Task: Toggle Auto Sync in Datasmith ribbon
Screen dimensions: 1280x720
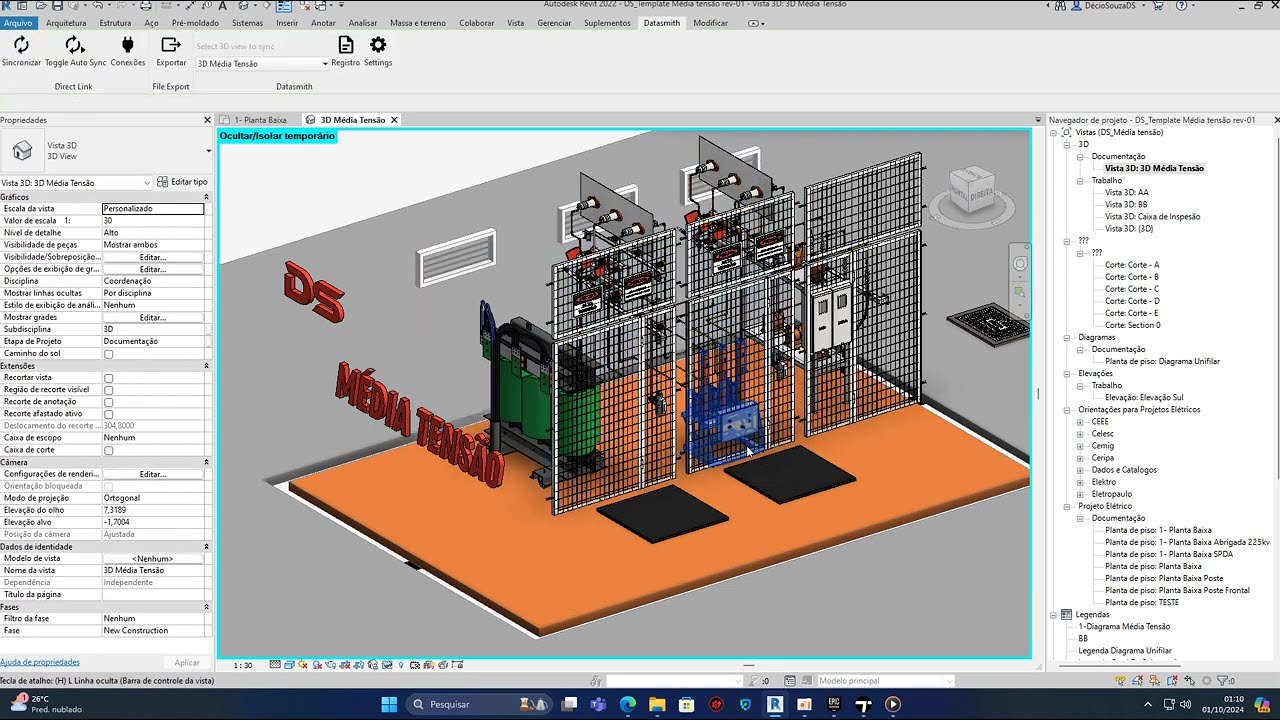Action: pos(75,45)
